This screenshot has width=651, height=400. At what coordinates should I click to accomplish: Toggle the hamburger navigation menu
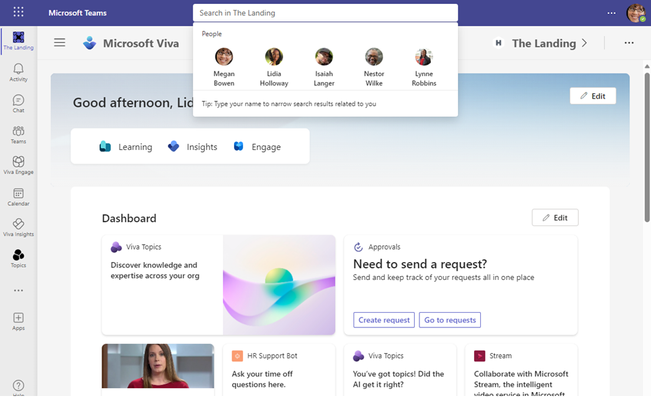(59, 42)
